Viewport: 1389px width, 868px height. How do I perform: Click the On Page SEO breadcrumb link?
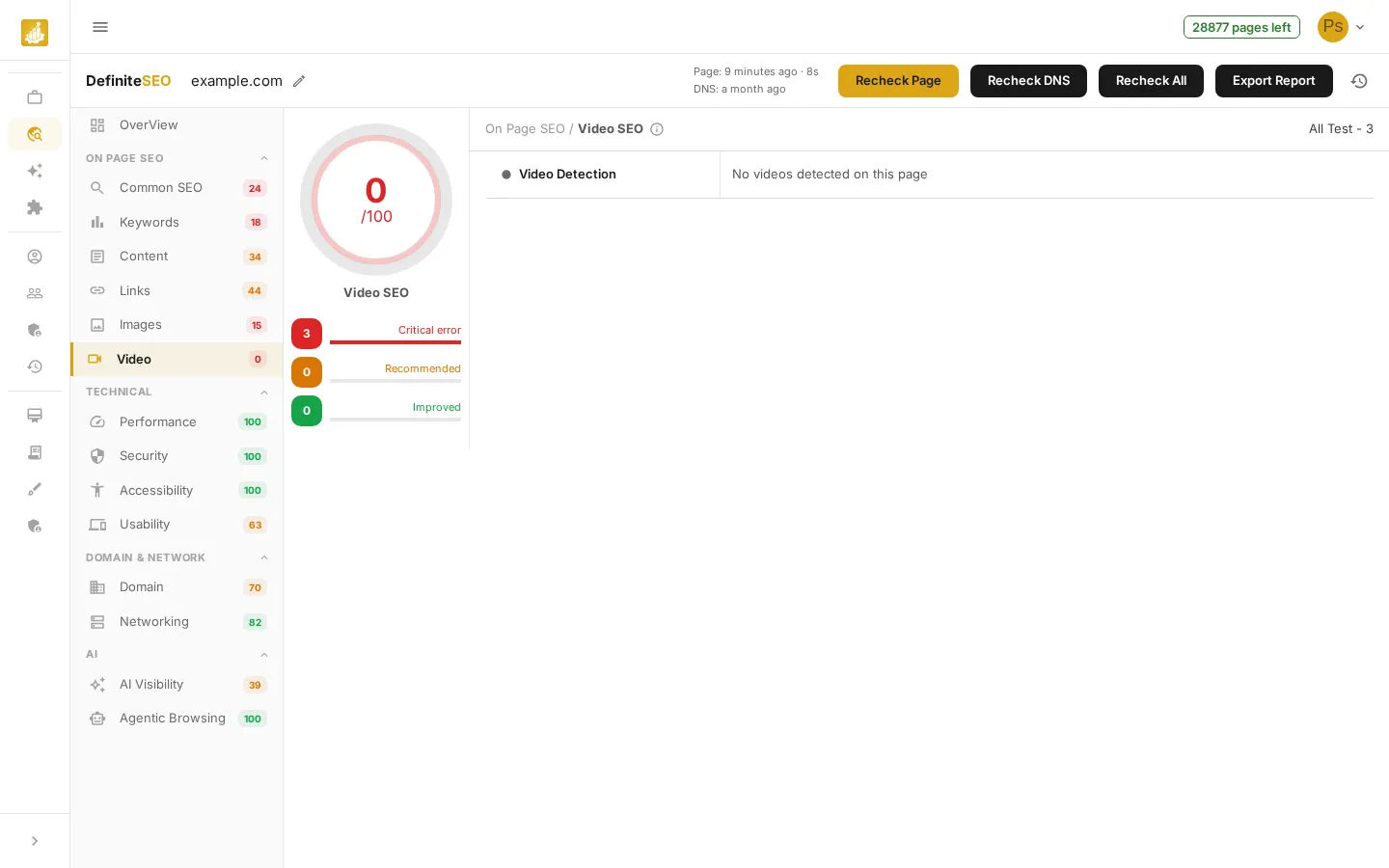coord(525,129)
